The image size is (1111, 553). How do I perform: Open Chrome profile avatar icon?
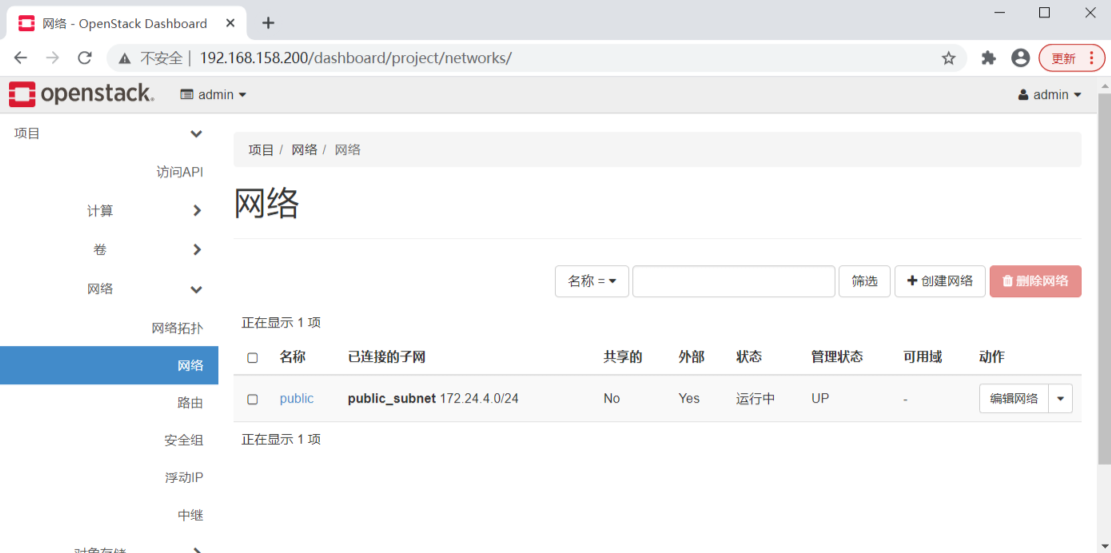pos(1020,58)
